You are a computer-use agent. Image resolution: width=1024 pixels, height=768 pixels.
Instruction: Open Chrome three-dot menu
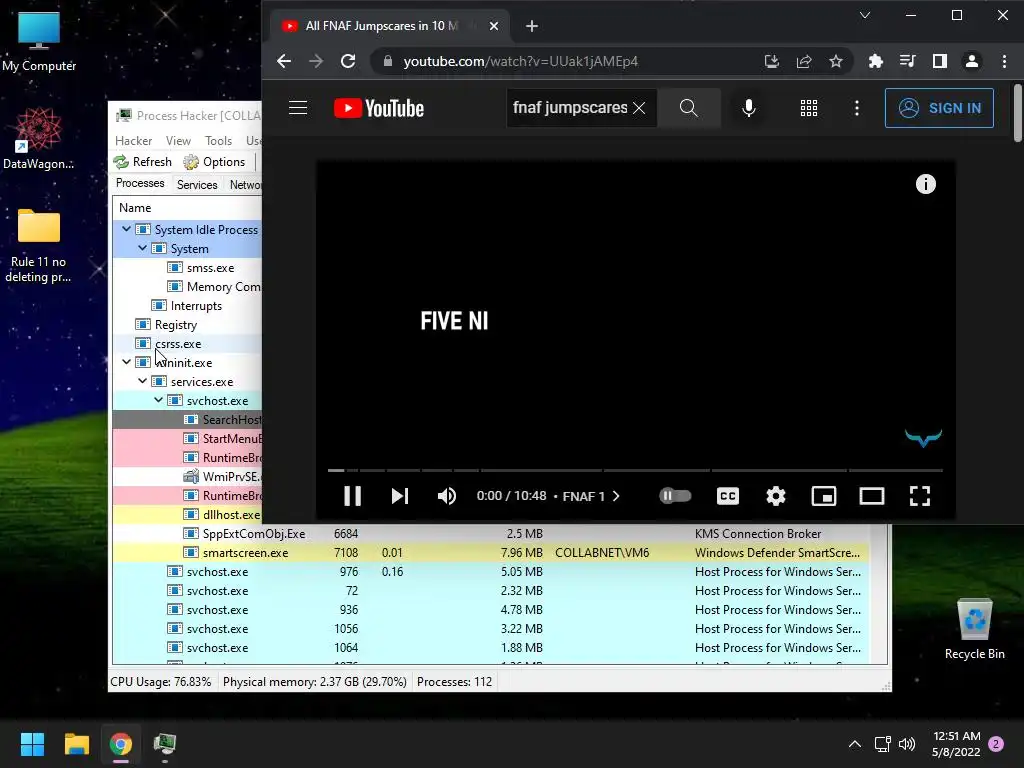pyautogui.click(x=1004, y=61)
